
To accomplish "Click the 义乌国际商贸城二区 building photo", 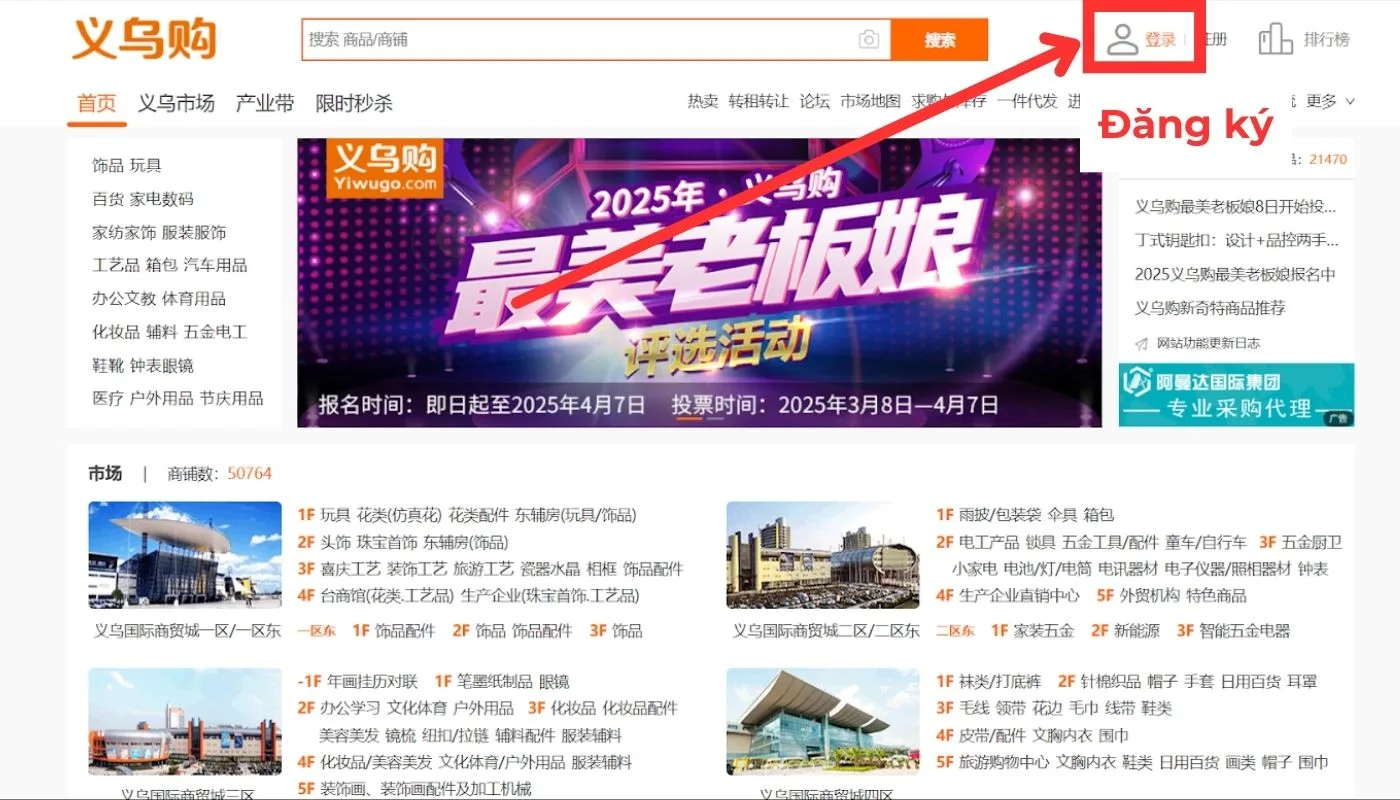I will pyautogui.click(x=823, y=555).
